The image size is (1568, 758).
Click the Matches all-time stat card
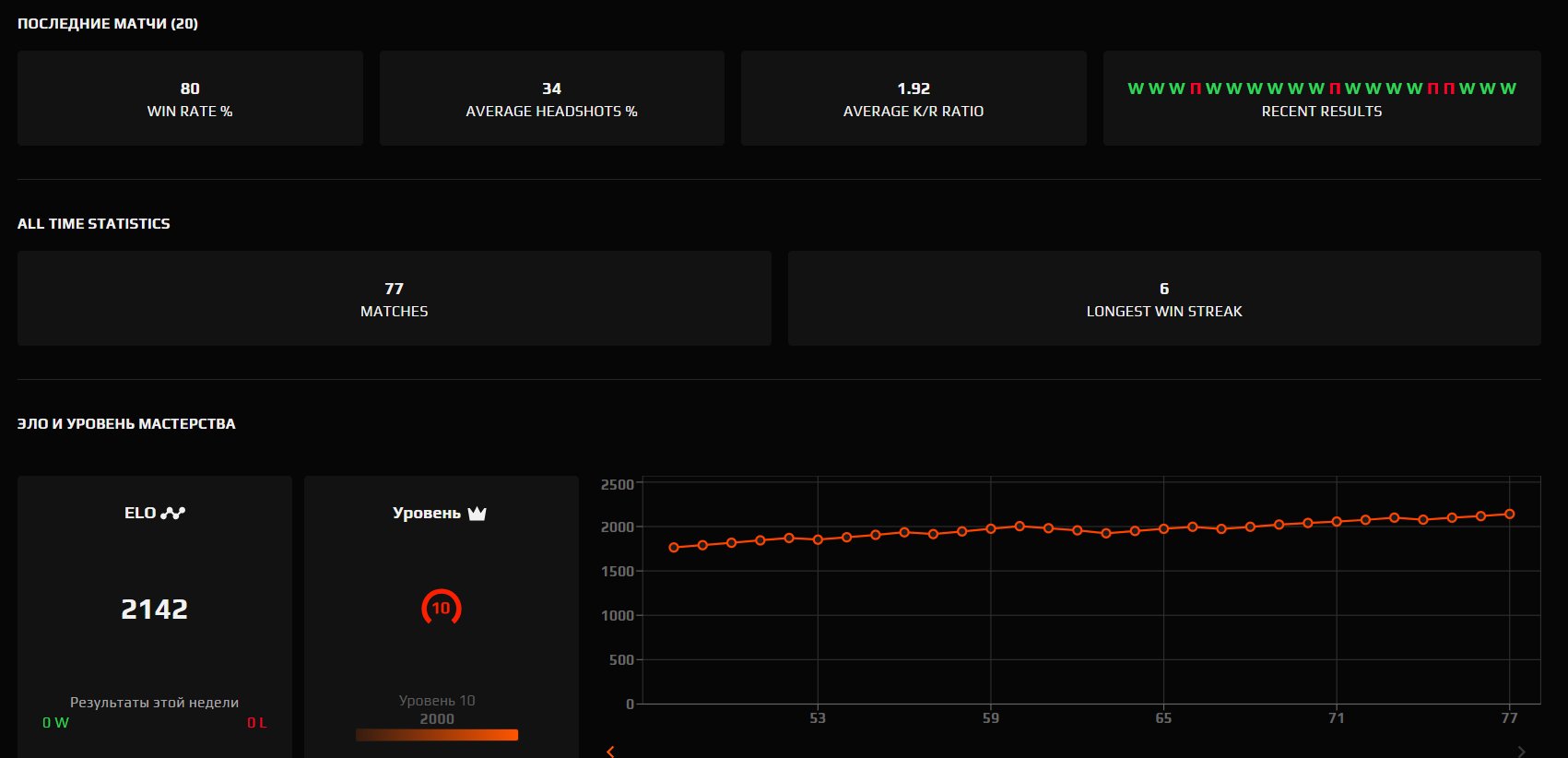(x=394, y=299)
